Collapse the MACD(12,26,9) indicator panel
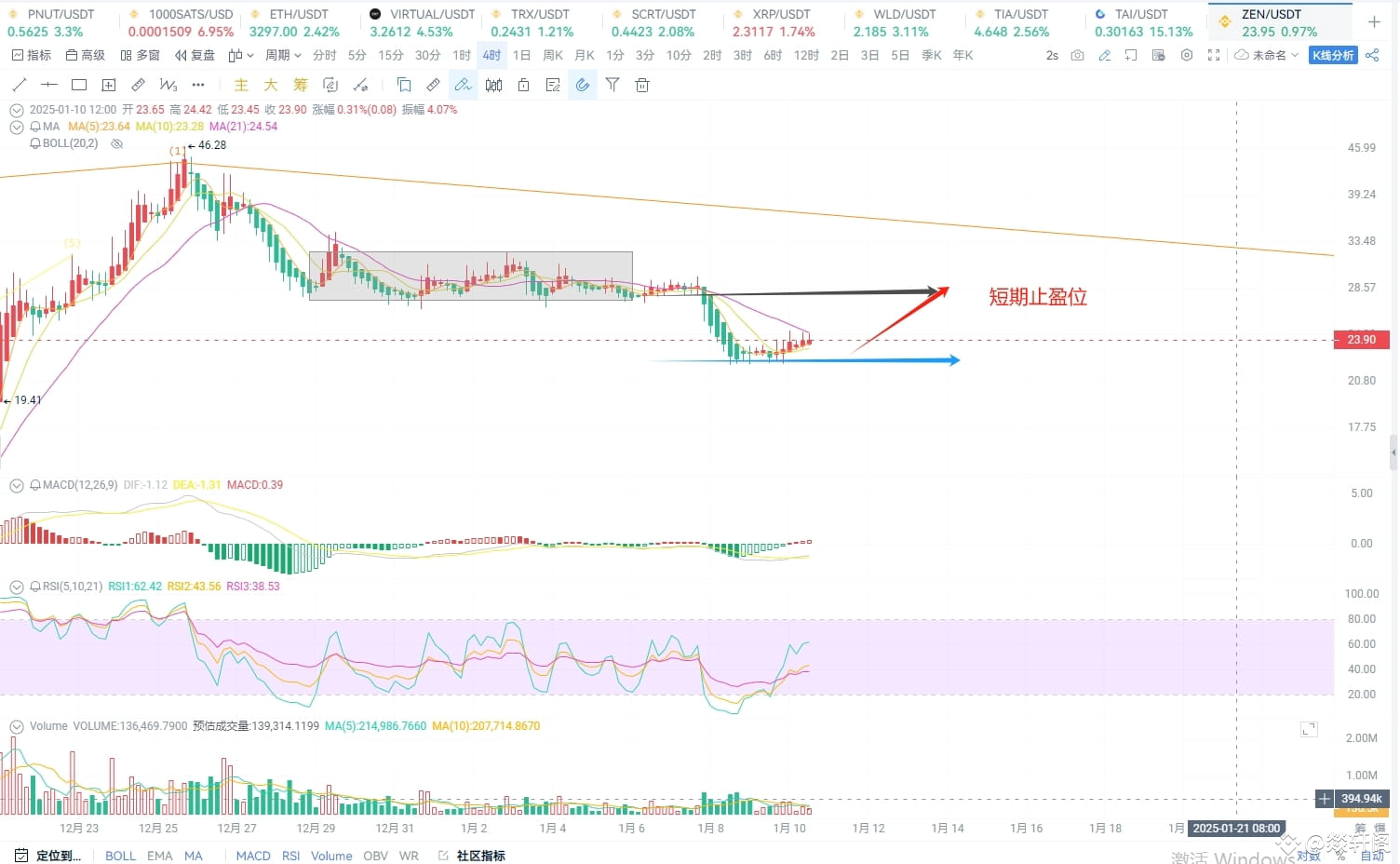The height and width of the screenshot is (864, 1400). click(x=16, y=485)
